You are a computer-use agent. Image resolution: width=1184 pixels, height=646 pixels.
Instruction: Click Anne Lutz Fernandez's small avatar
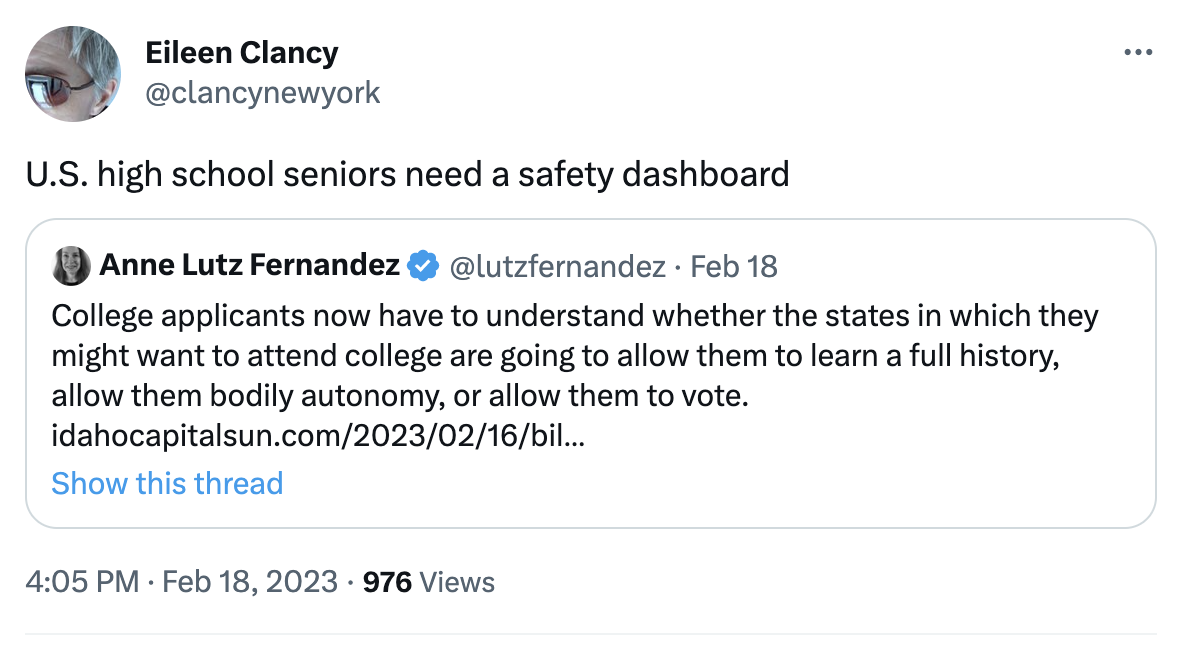72,265
